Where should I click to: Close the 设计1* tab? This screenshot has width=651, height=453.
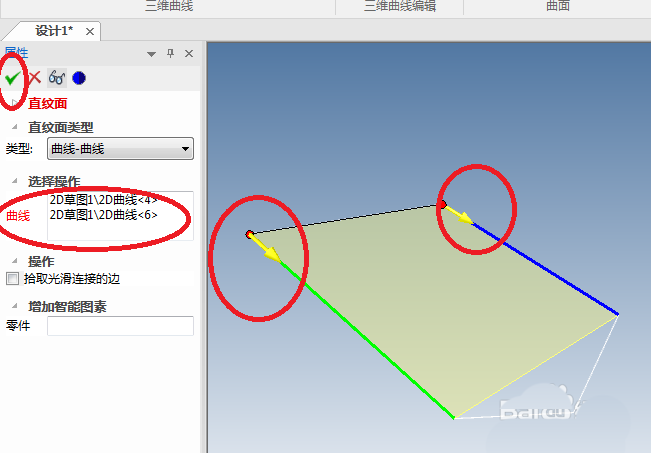[90, 32]
